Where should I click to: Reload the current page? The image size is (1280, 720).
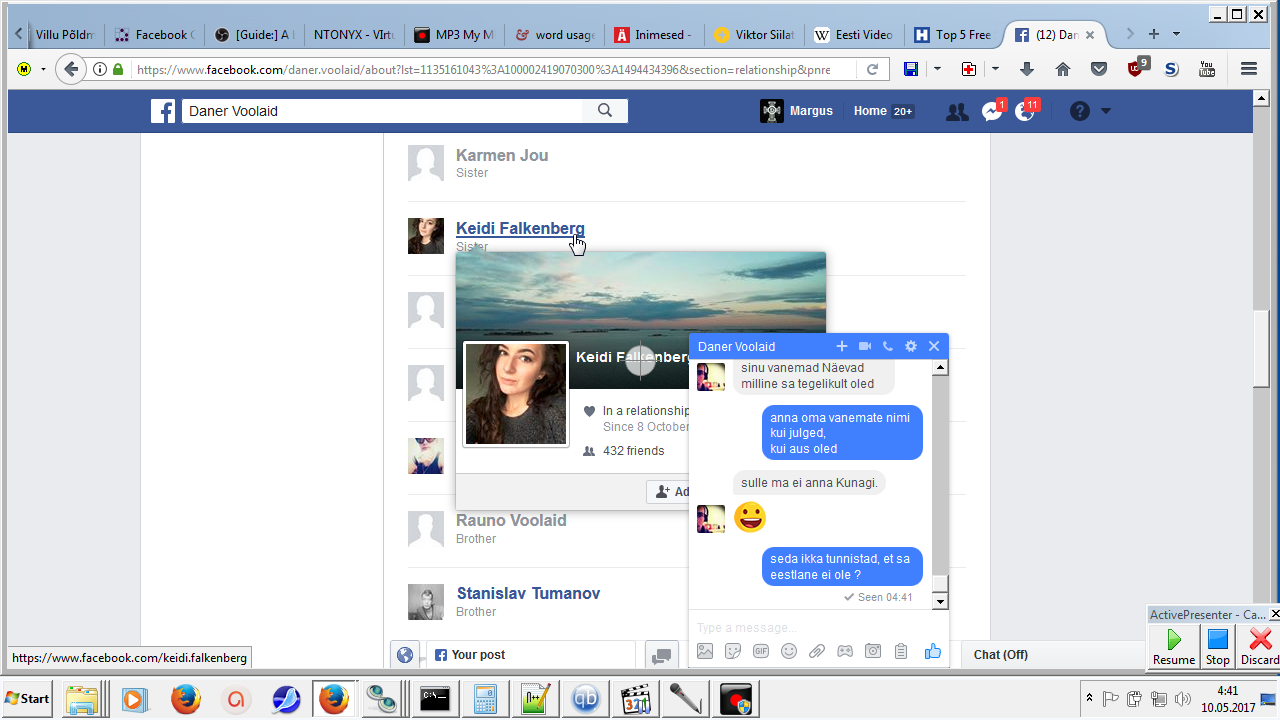coord(872,69)
